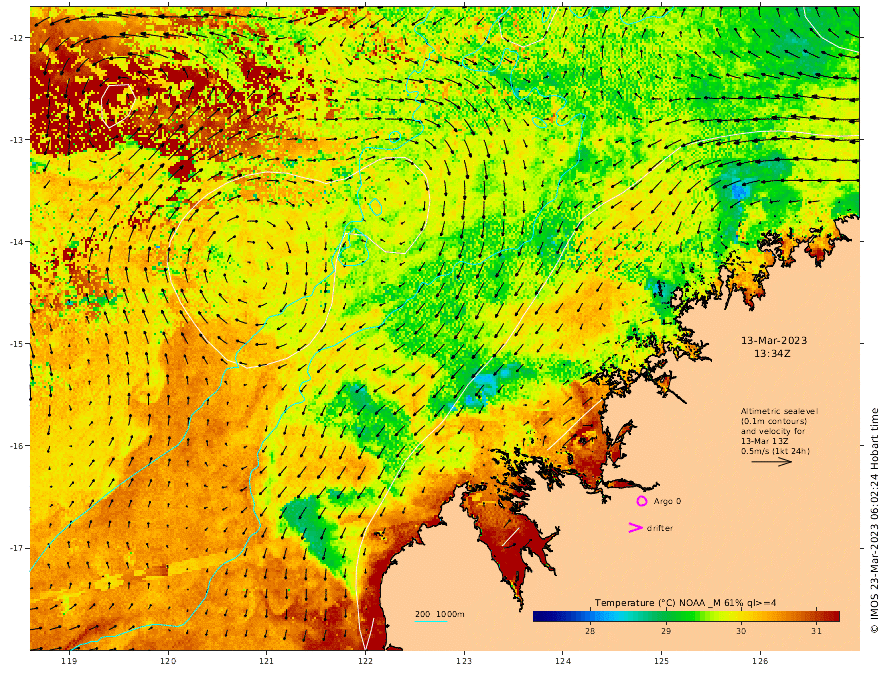Click the colorbar tick label '29'
This screenshot has height=680, width=880.
(x=666, y=631)
